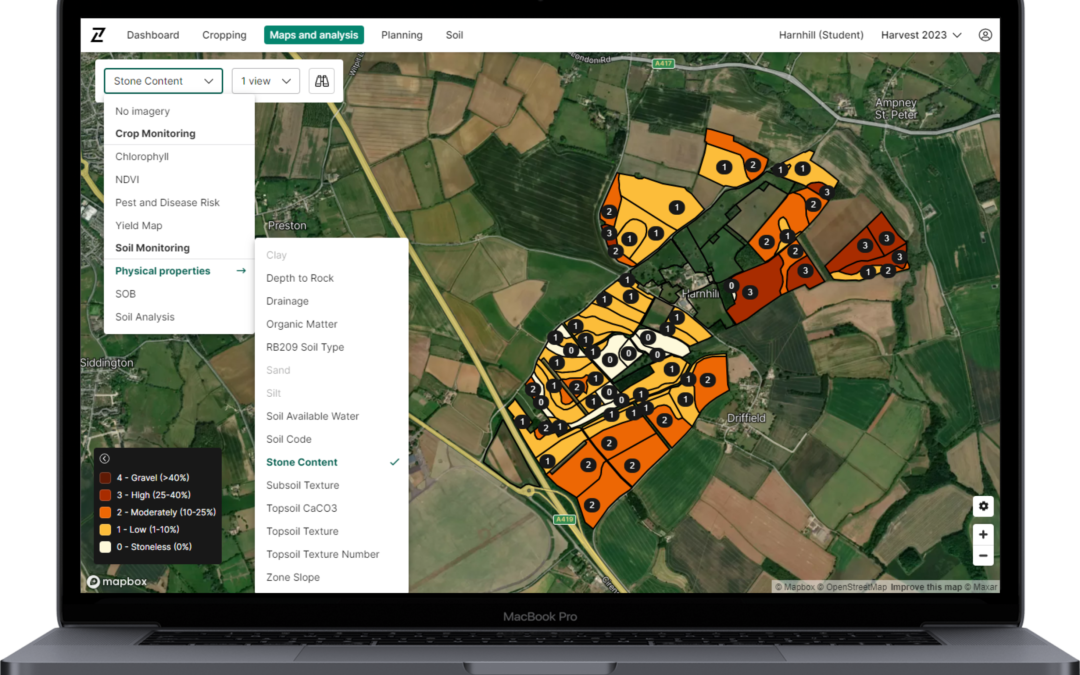This screenshot has height=675, width=1080.
Task: Open the Soil tab
Action: click(454, 34)
